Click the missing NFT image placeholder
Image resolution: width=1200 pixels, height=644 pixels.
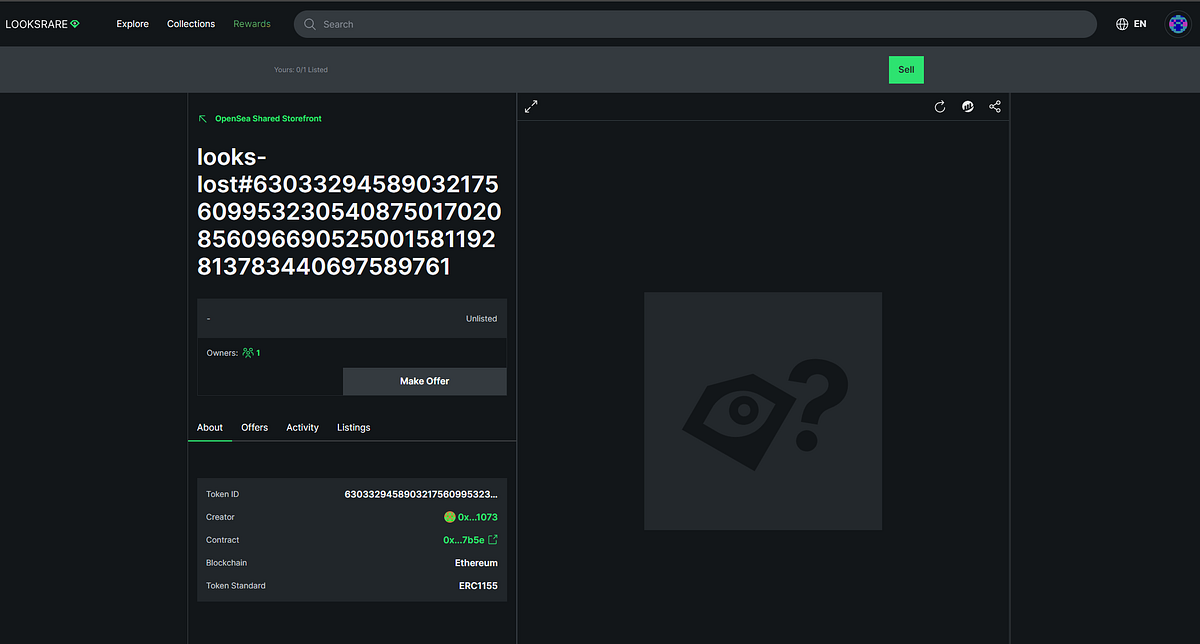pyautogui.click(x=763, y=411)
